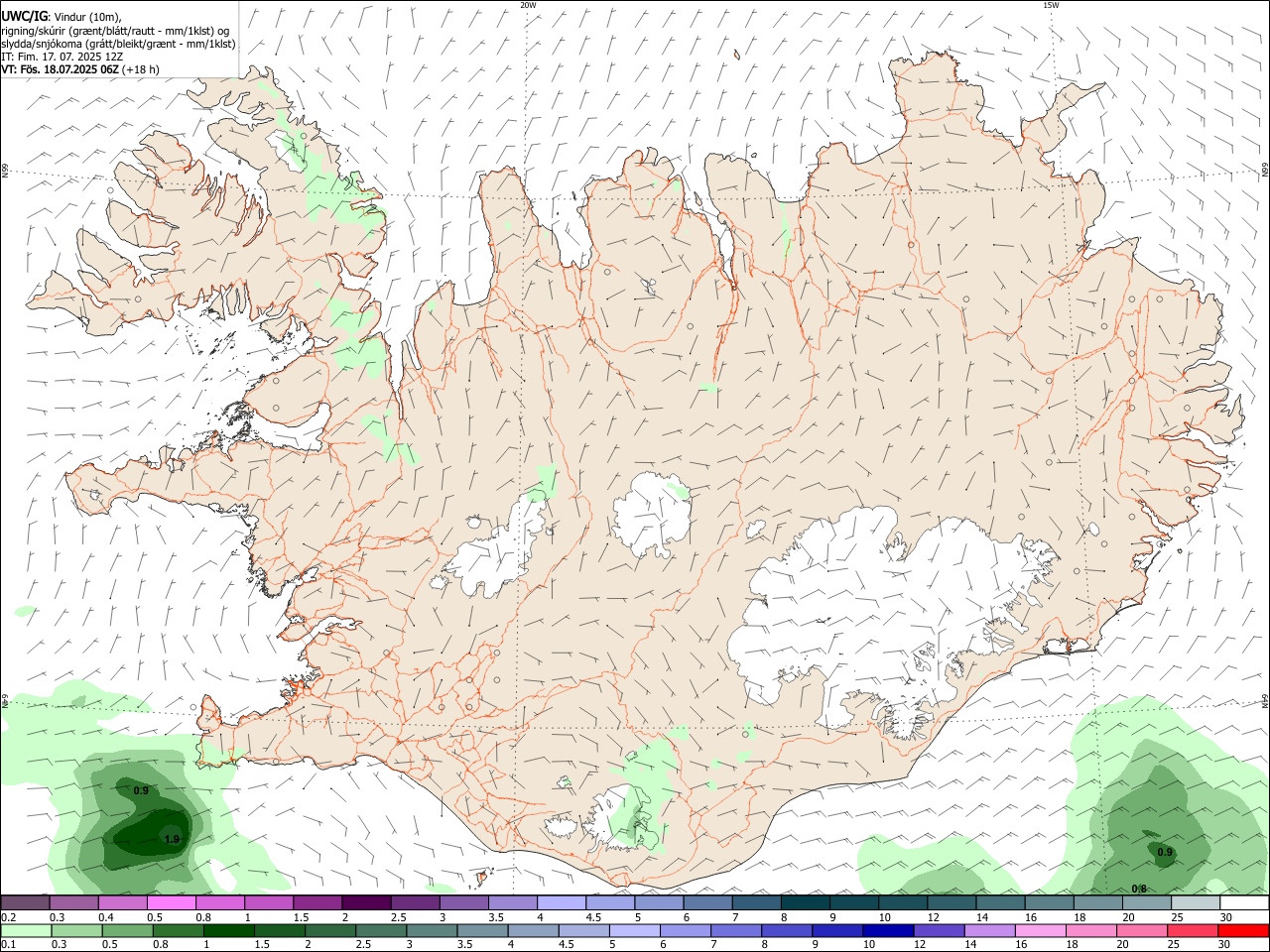The height and width of the screenshot is (952, 1270).
Task: Pick the teal 12 swatch in upper scale
Action: (x=952, y=902)
